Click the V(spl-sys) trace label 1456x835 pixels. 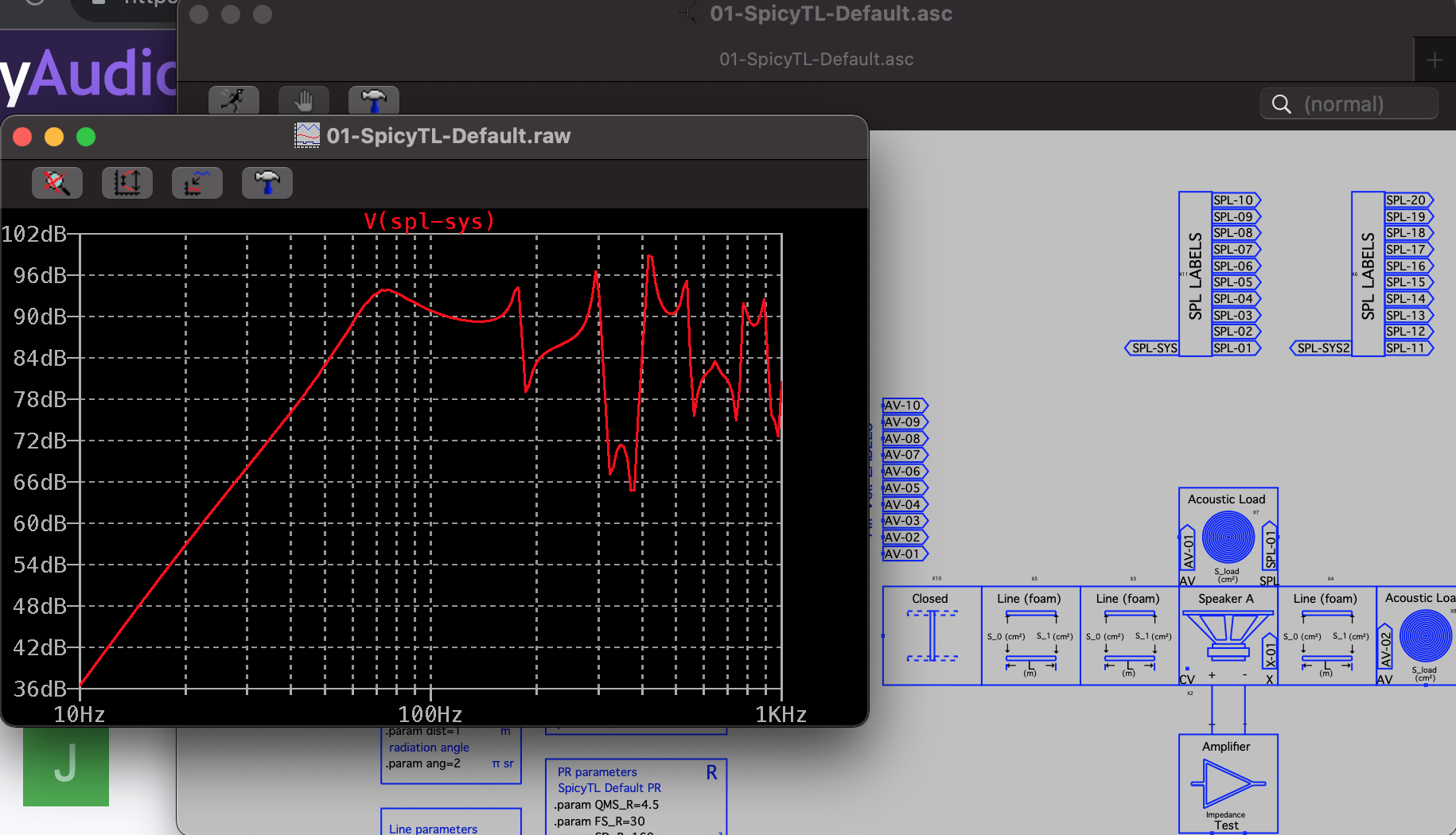click(x=430, y=221)
